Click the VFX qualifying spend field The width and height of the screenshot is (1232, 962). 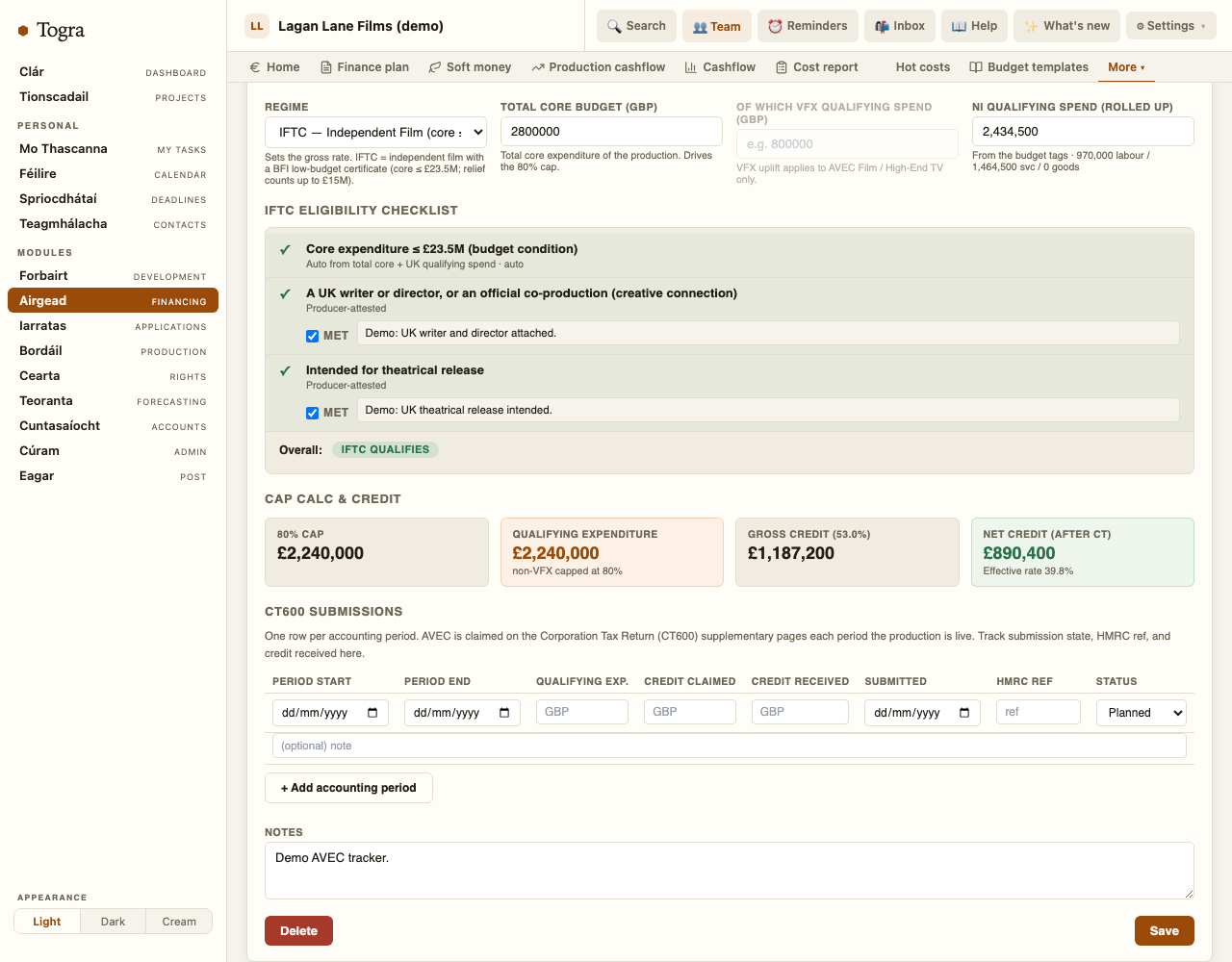(847, 144)
